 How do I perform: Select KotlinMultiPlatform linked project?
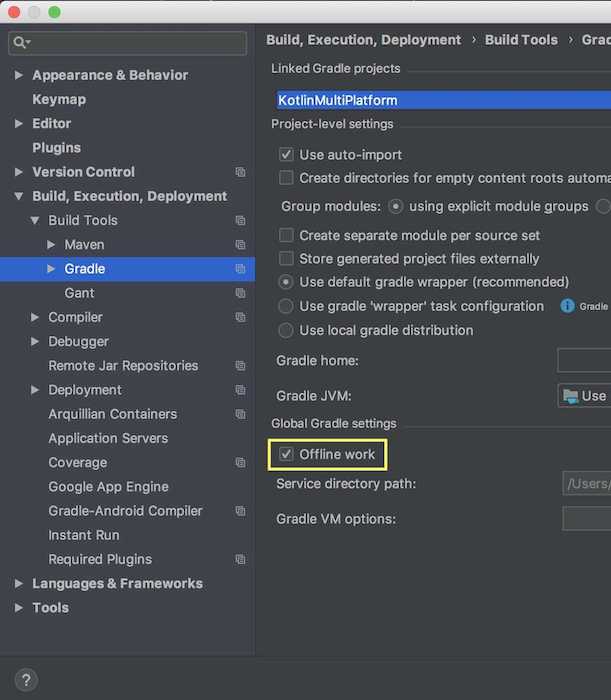pyautogui.click(x=444, y=100)
